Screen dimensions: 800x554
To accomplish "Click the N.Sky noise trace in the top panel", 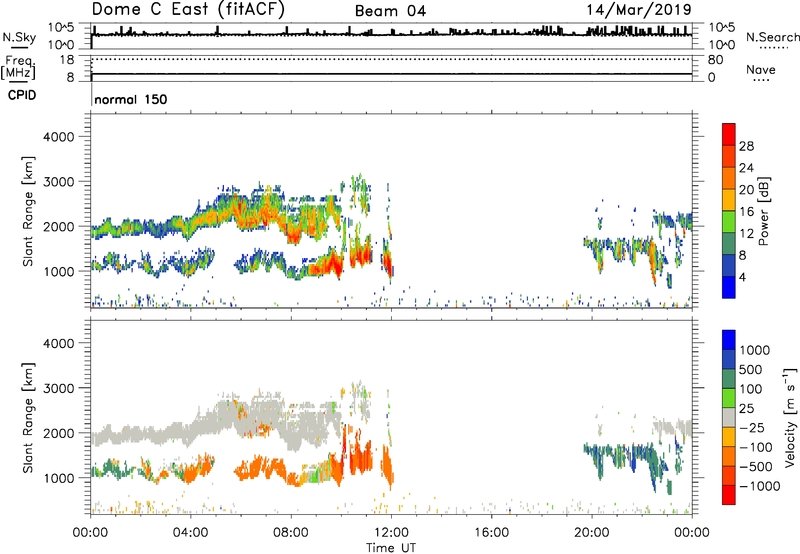I will (x=391, y=34).
